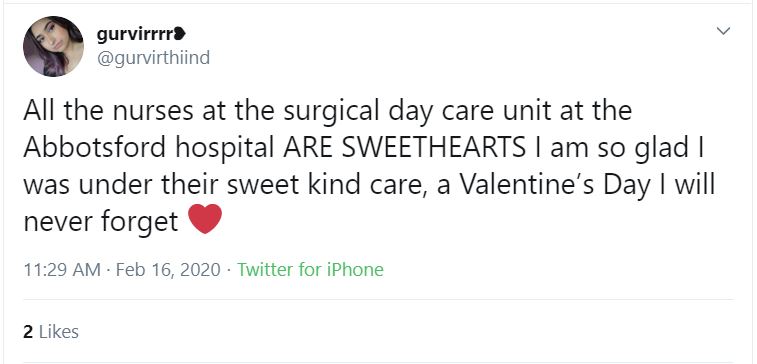
Task: Click the words never forget
Action: click(x=101, y=222)
